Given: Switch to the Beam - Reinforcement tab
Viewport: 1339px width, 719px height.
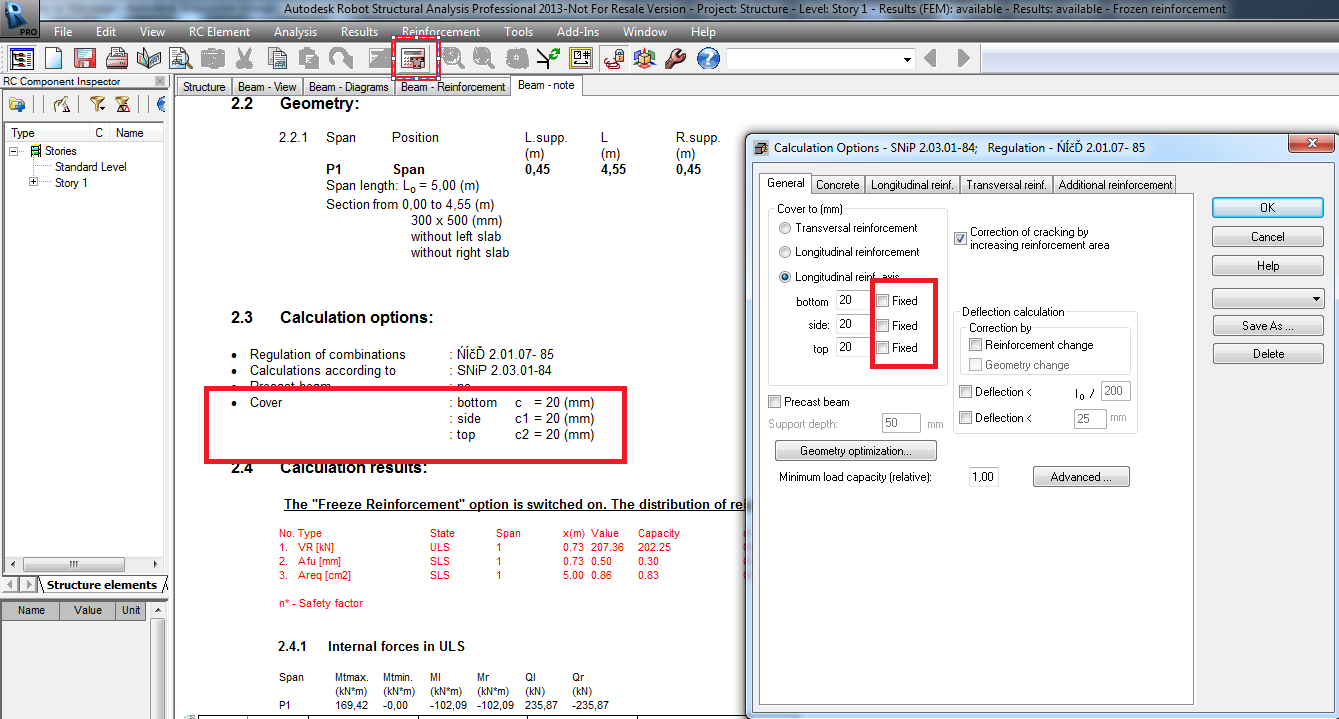Looking at the screenshot, I should [x=453, y=87].
